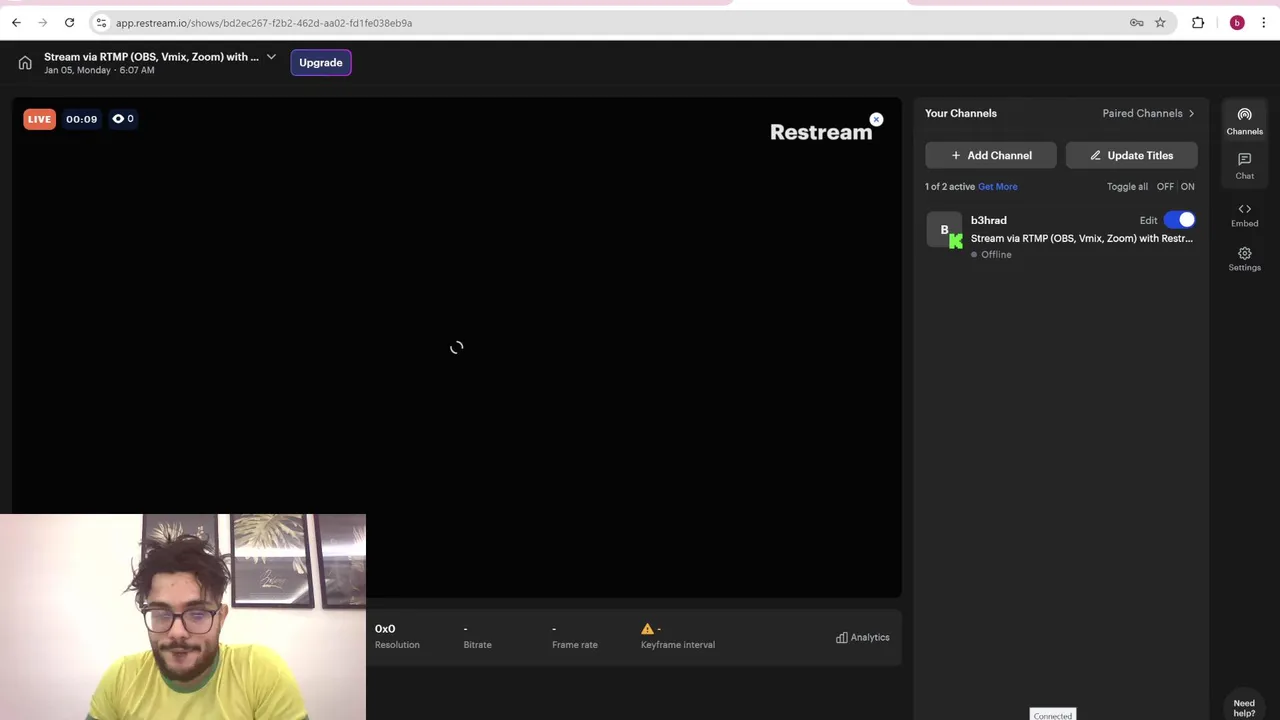Open stream Analytics
This screenshot has width=1280, height=720.
coord(862,638)
